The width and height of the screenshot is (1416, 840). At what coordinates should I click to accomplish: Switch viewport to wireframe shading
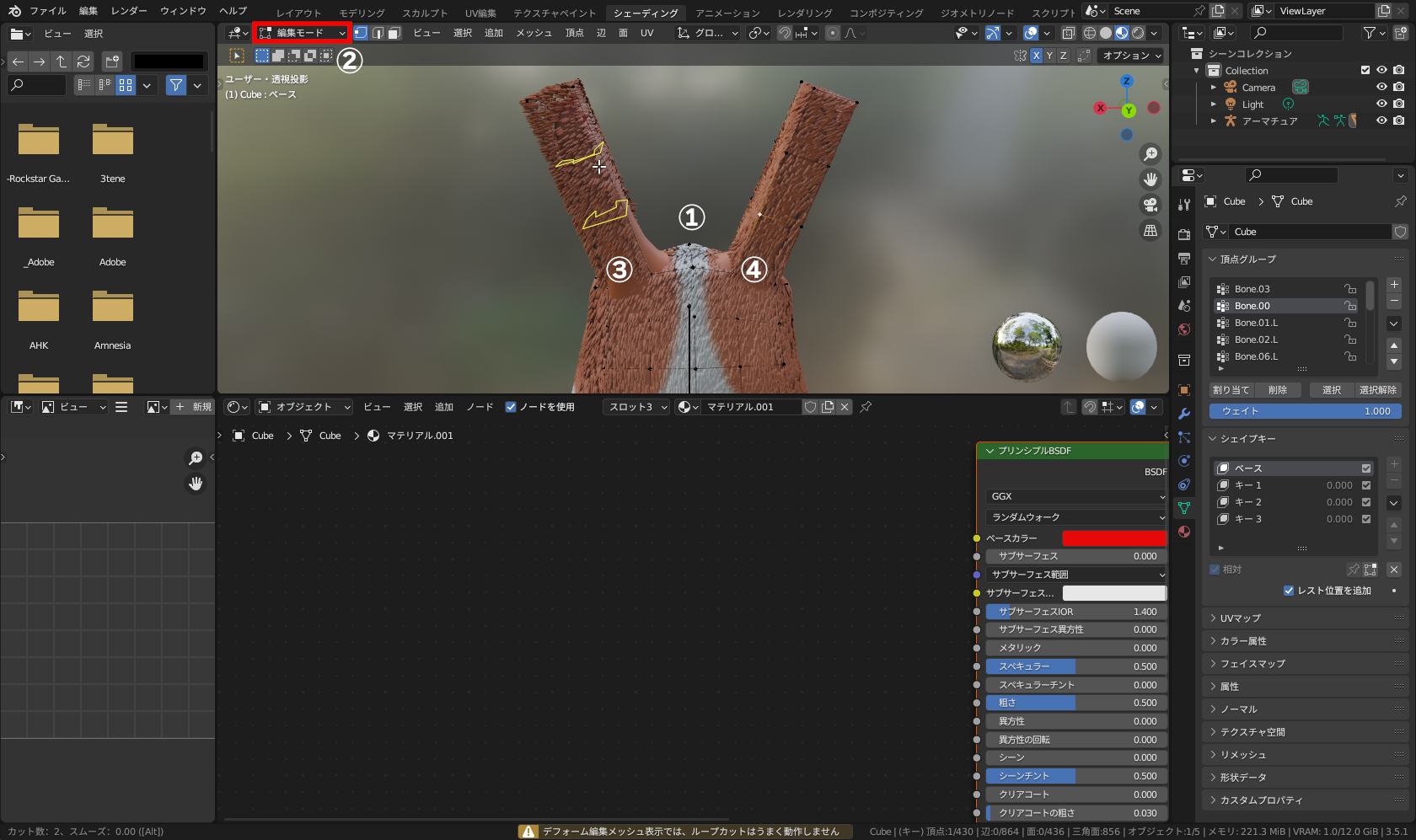point(1090,33)
